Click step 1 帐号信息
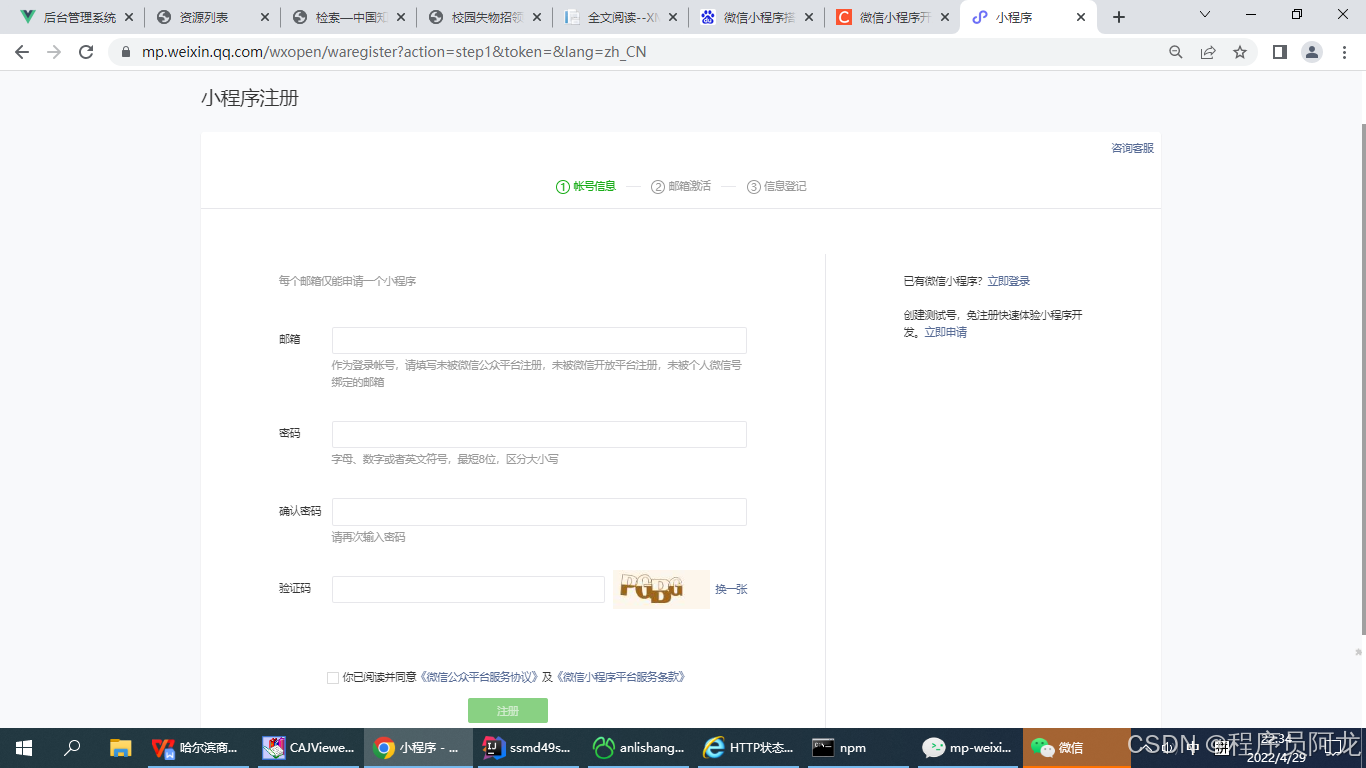Viewport: 1366px width, 768px height. point(586,186)
